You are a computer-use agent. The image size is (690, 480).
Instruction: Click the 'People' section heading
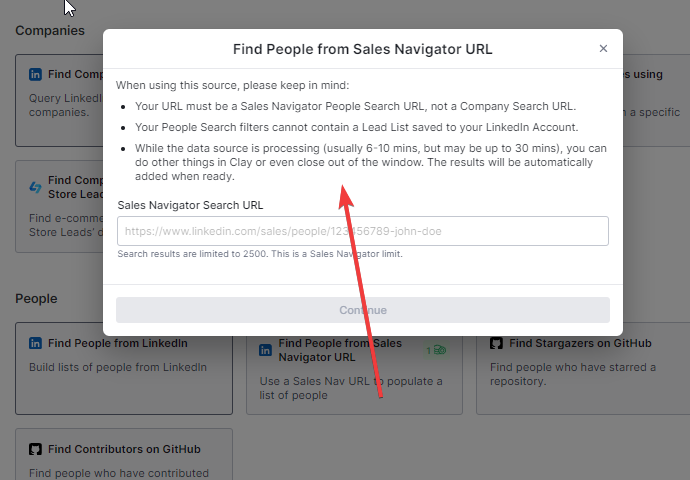36,298
